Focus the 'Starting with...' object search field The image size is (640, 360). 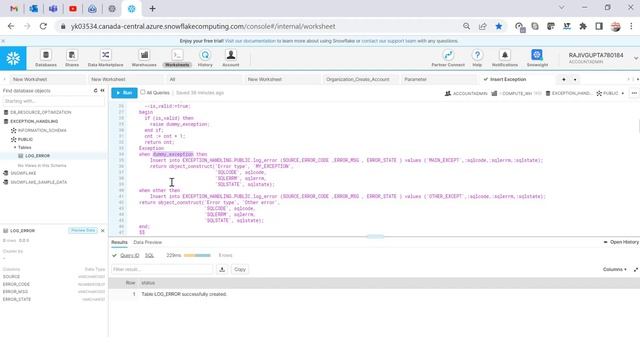53,101
